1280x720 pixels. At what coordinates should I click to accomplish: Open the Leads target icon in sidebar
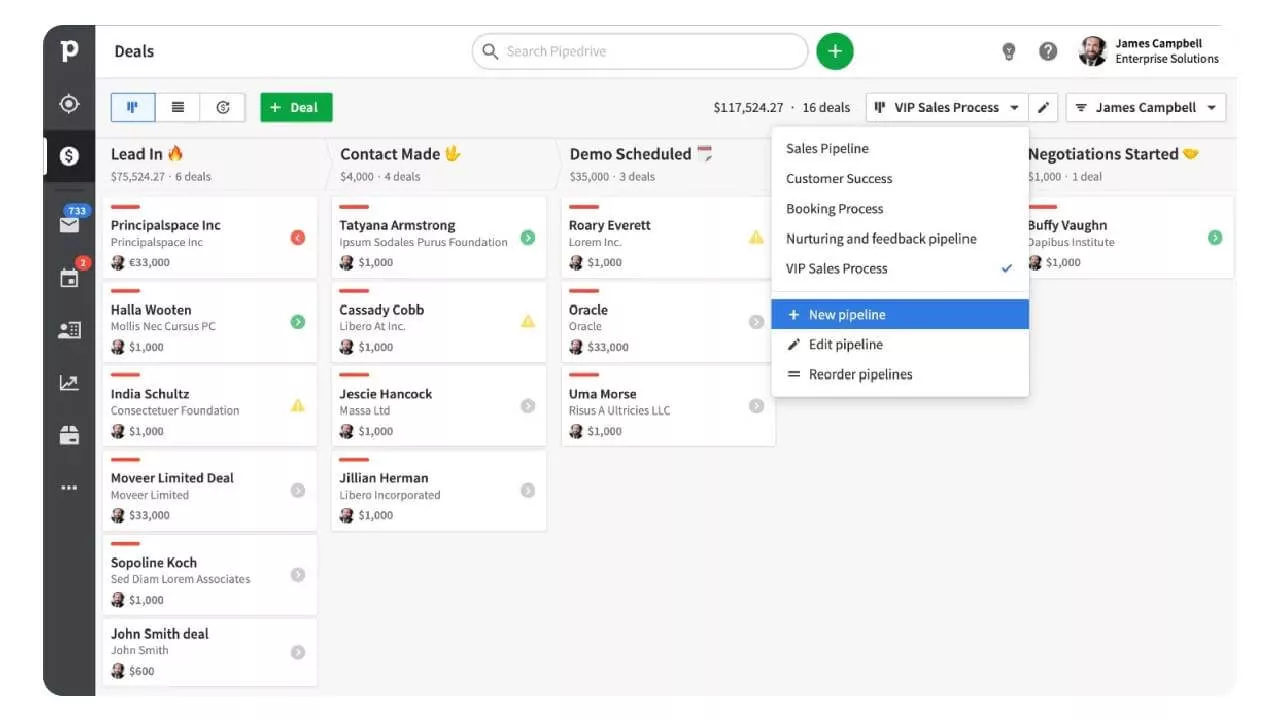[x=69, y=104]
